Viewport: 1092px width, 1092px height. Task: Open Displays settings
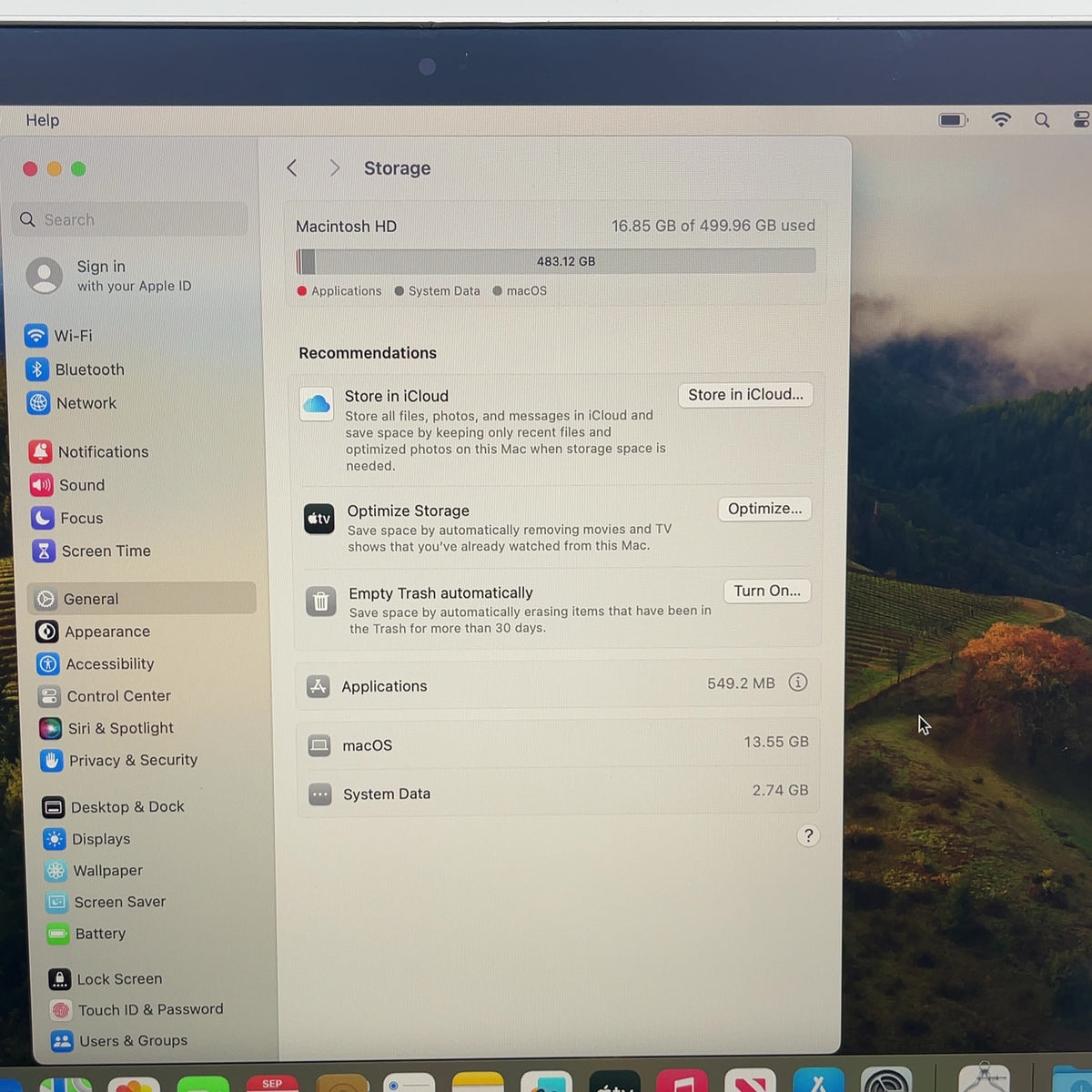[x=87, y=839]
